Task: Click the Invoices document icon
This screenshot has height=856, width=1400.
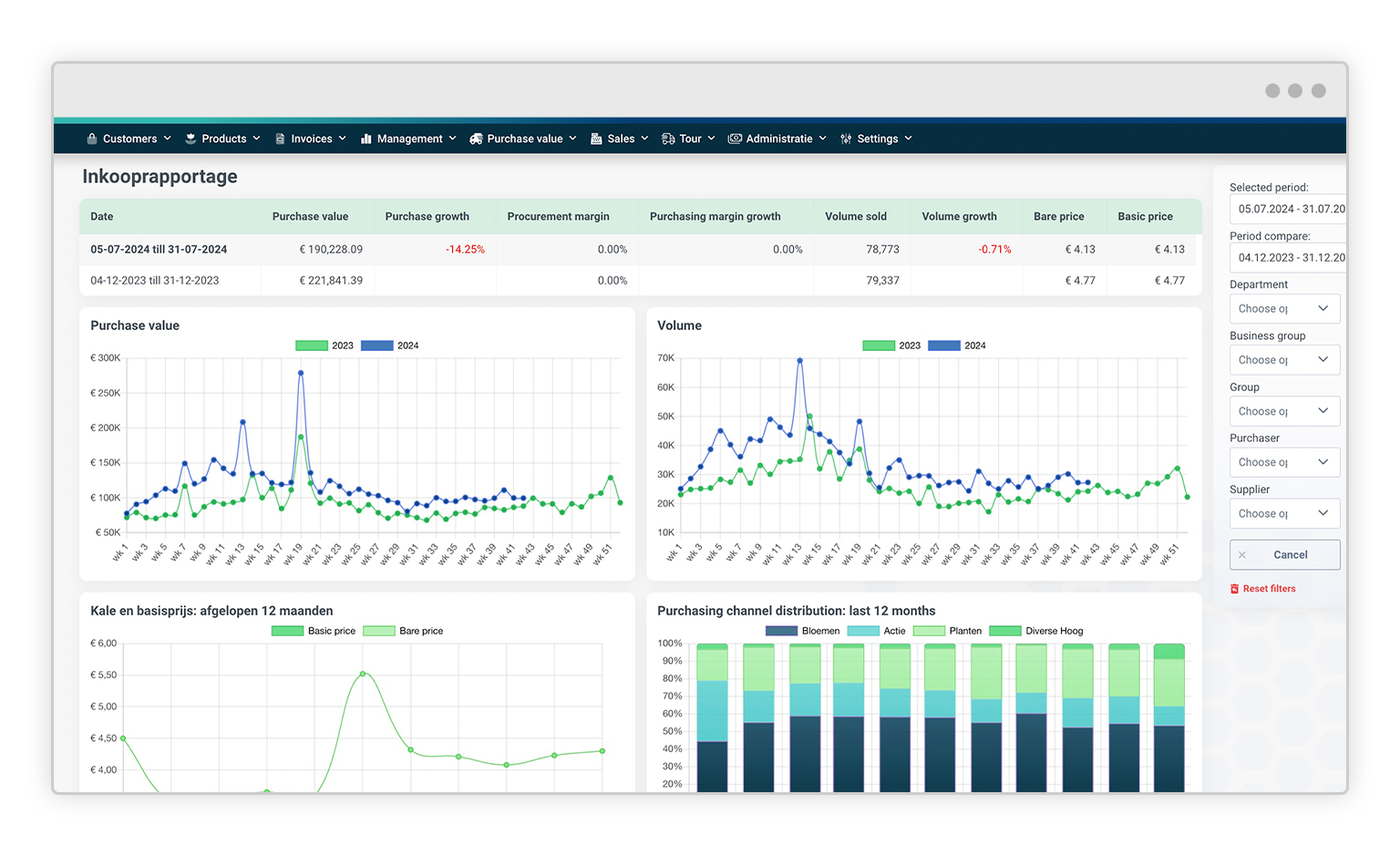Action: (x=280, y=139)
